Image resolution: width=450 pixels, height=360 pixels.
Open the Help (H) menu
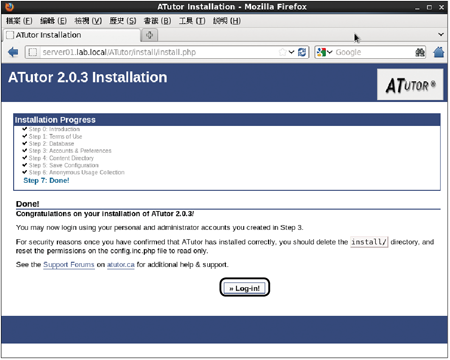pyautogui.click(x=227, y=21)
